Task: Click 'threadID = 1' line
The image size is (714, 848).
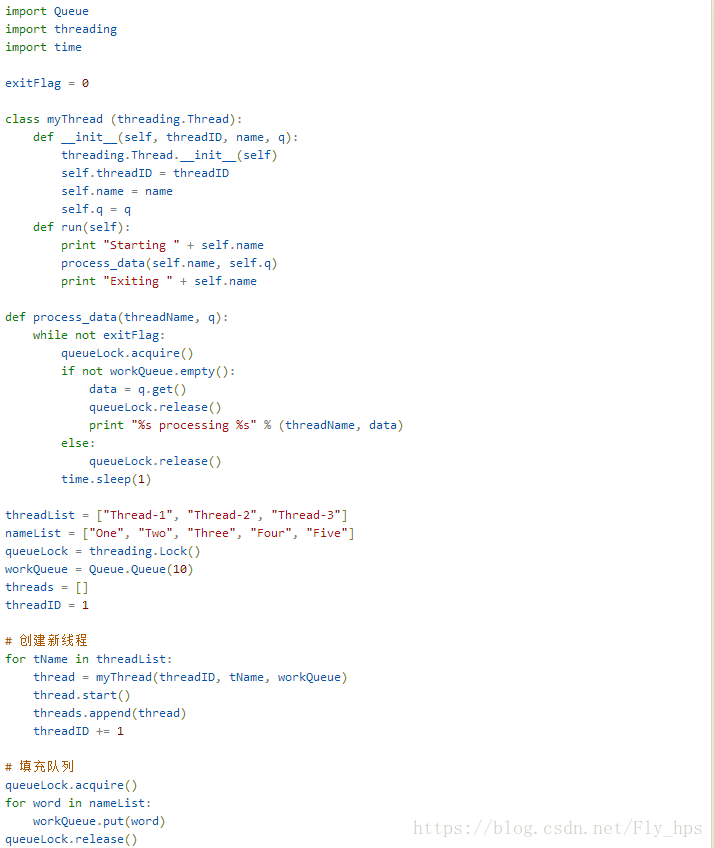Action: [47, 605]
